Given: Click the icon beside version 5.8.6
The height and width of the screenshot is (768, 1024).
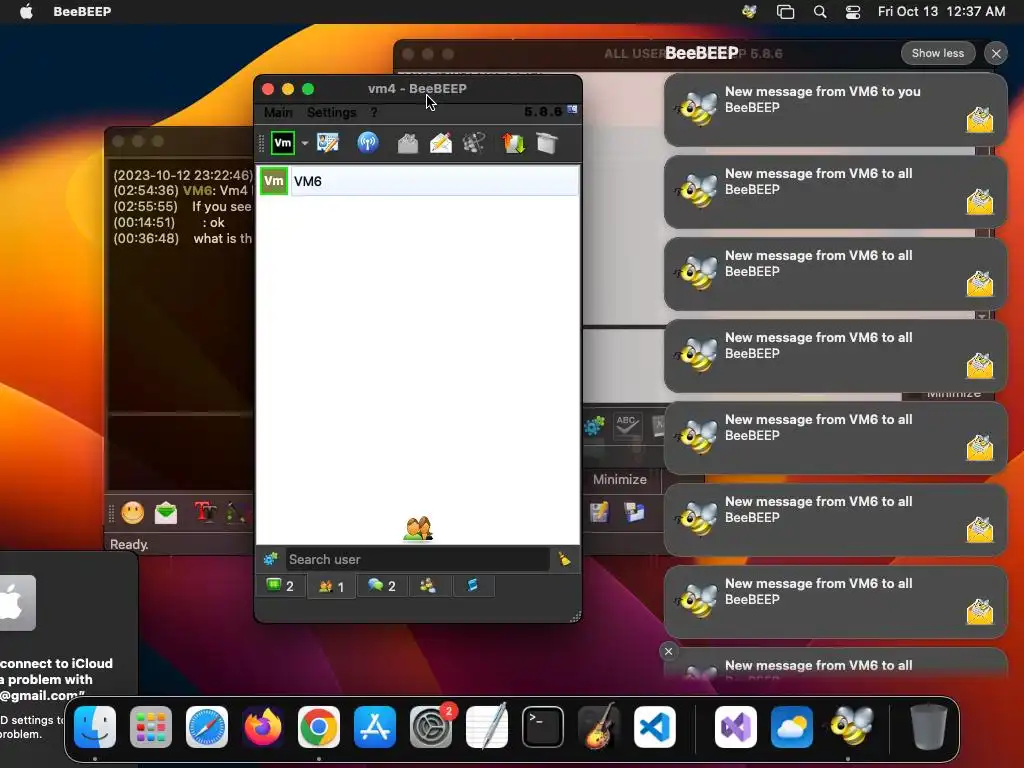Looking at the screenshot, I should [572, 110].
